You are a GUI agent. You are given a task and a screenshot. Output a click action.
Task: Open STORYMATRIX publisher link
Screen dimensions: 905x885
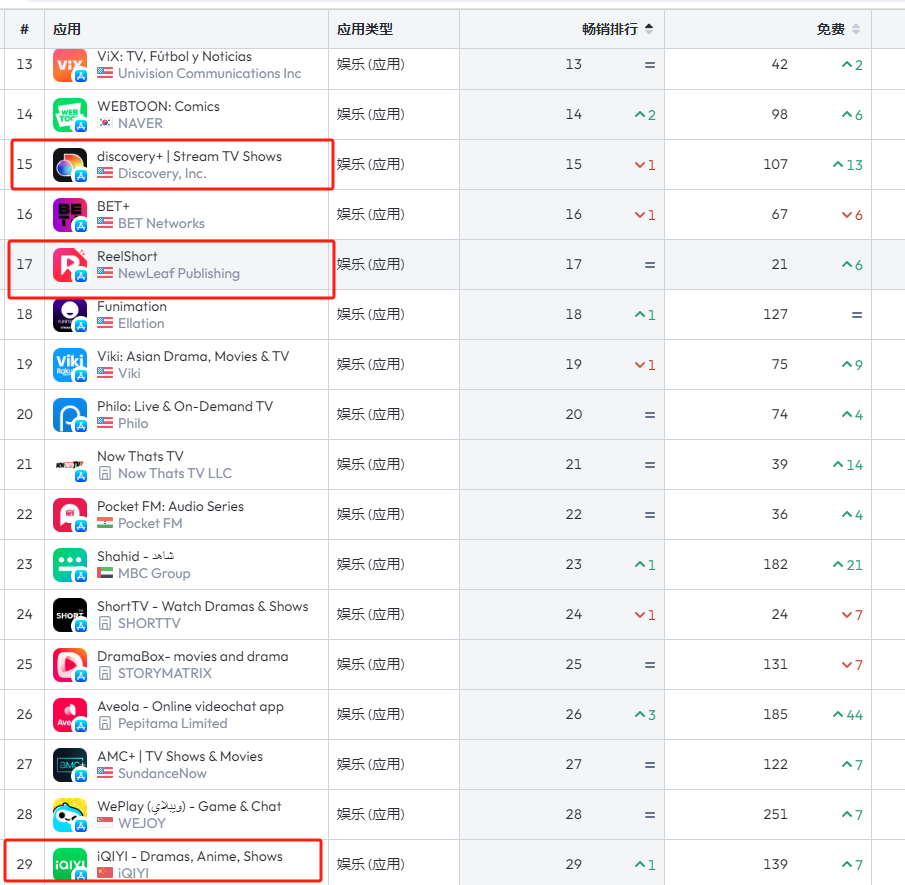click(x=165, y=673)
